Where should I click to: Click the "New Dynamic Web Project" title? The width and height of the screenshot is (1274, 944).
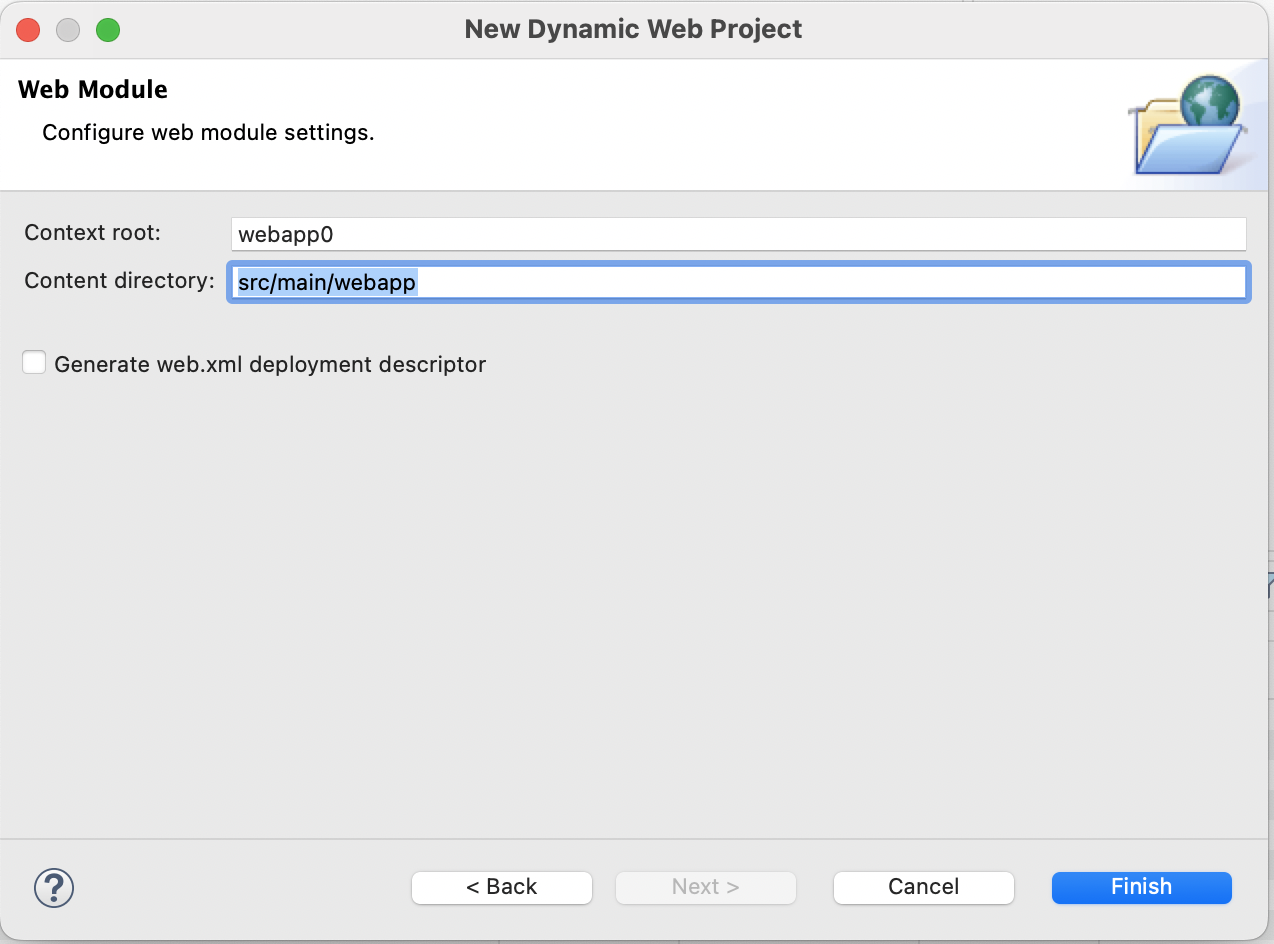pos(634,29)
